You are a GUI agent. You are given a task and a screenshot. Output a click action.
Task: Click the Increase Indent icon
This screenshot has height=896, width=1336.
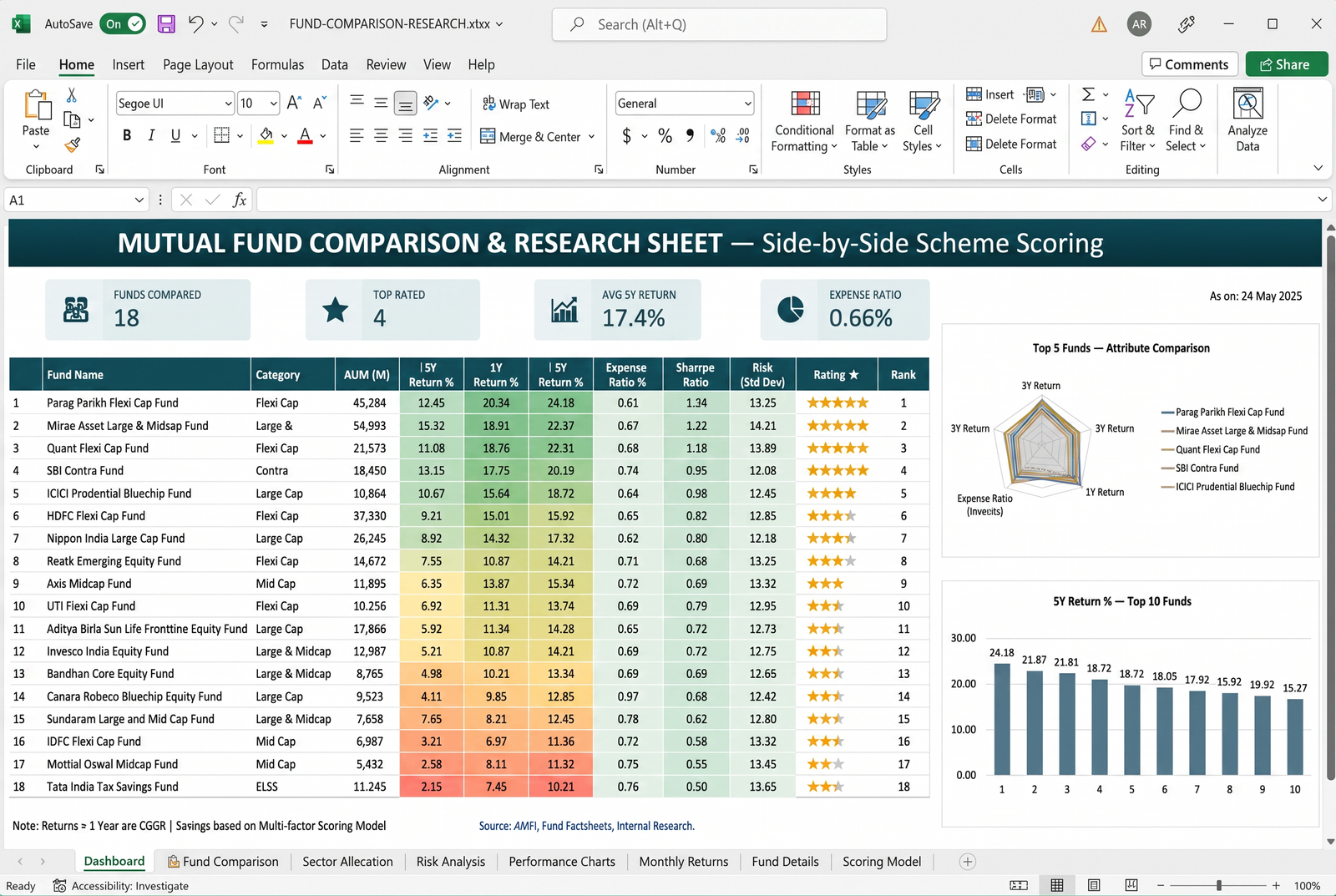click(x=454, y=135)
